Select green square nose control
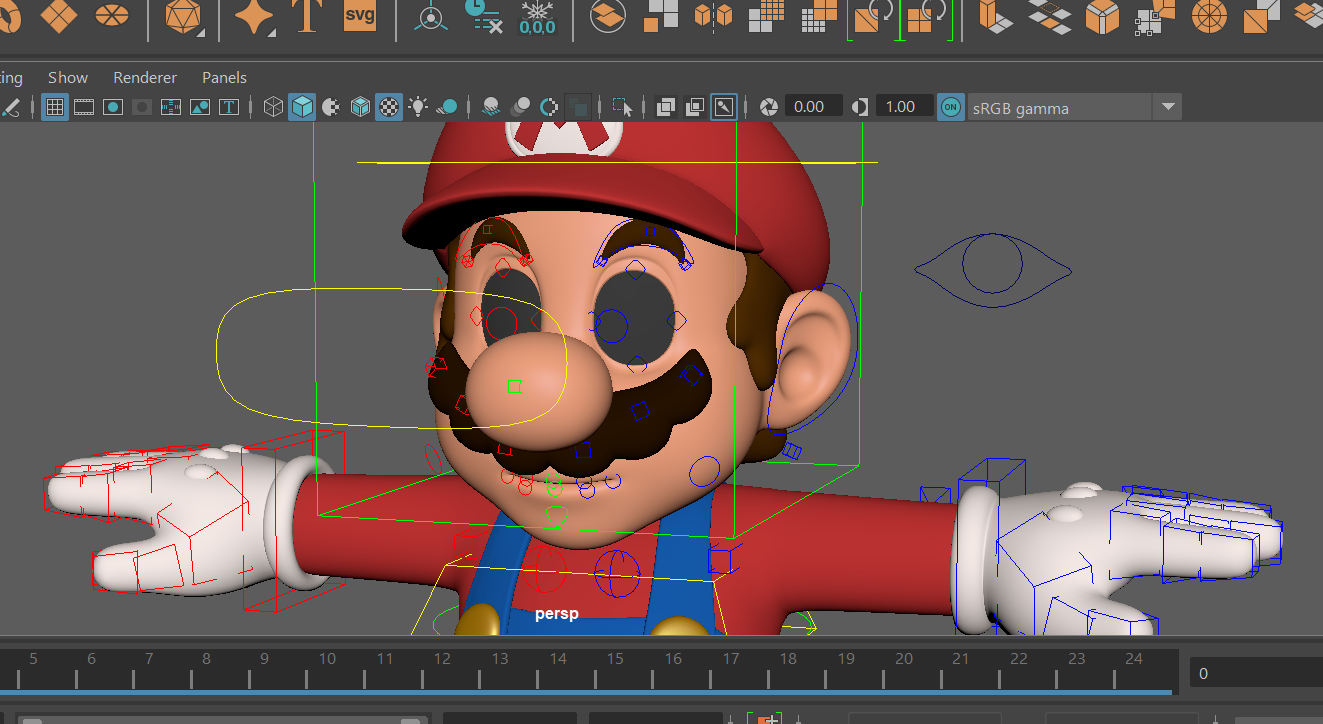 click(514, 386)
